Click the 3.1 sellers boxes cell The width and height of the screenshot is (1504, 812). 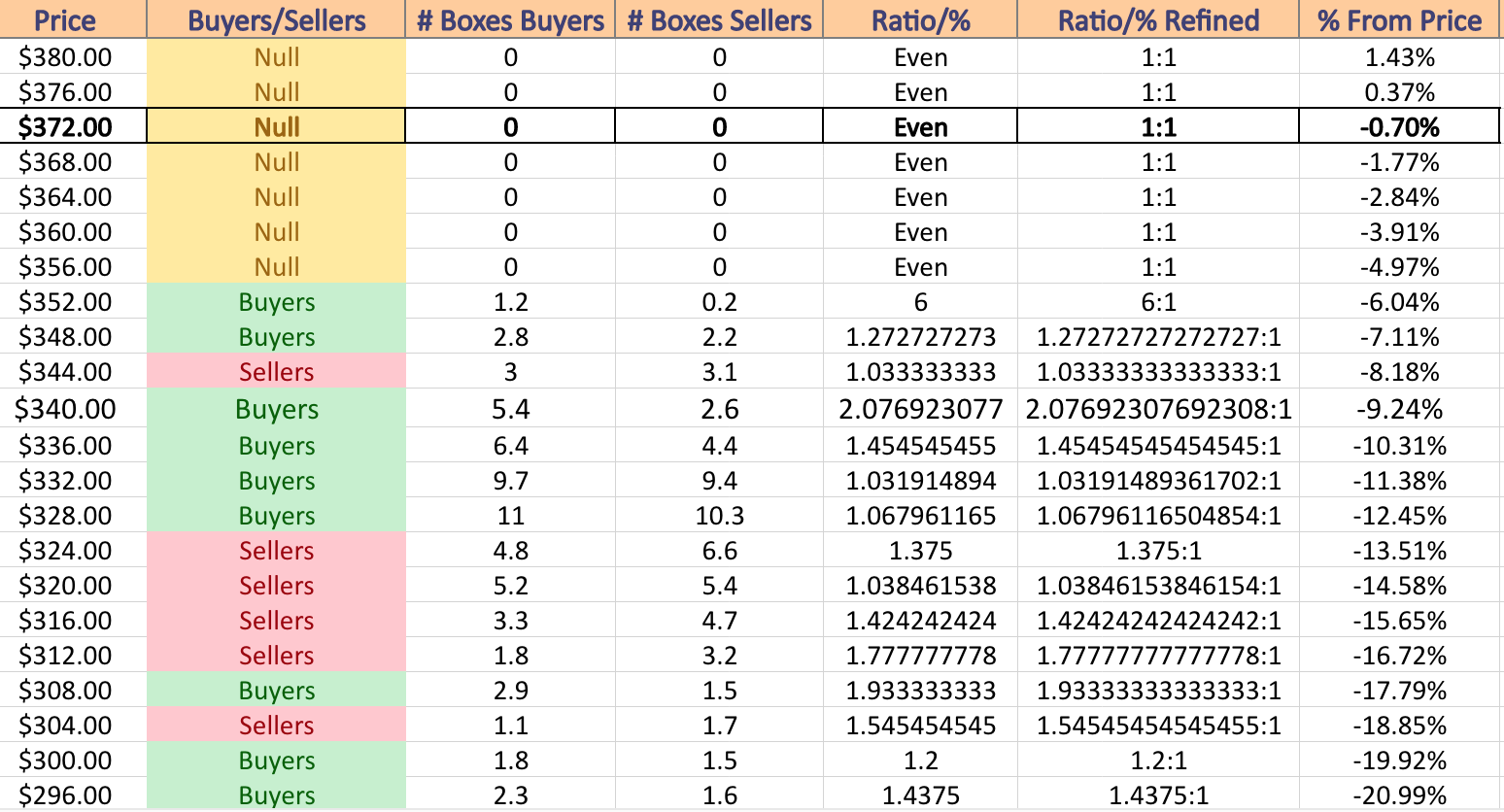click(719, 372)
